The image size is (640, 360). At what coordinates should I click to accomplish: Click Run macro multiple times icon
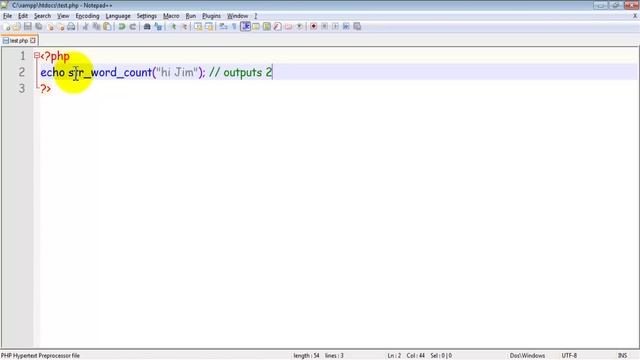point(346,27)
